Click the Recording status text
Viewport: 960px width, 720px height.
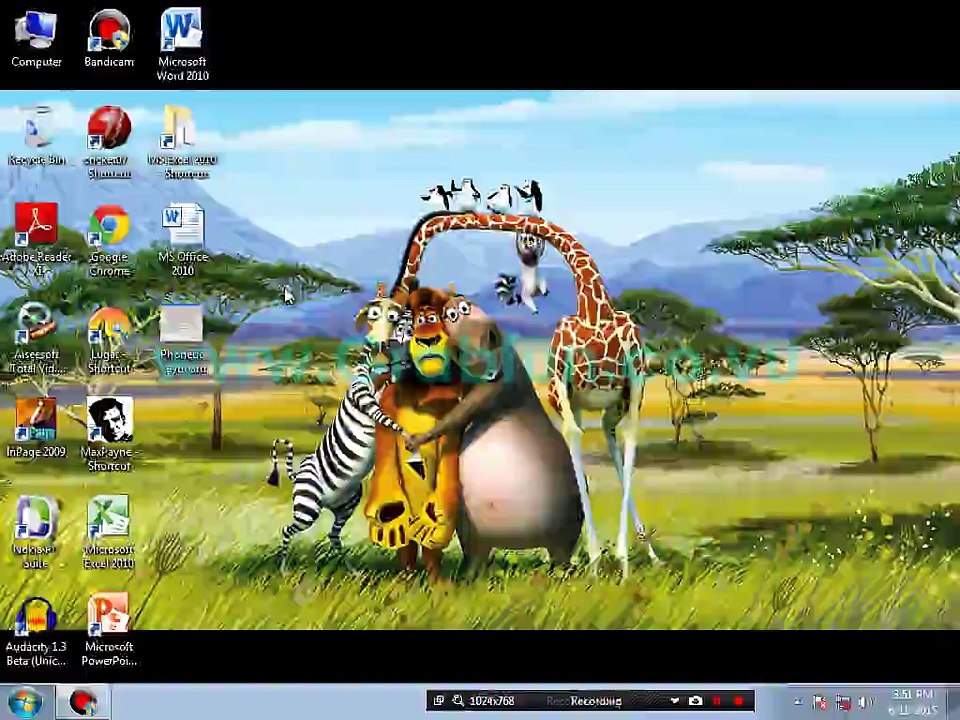point(596,701)
